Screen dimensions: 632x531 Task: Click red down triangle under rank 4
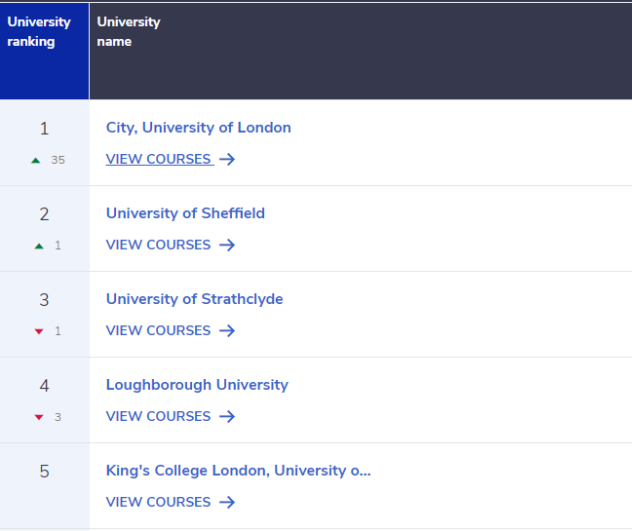click(39, 418)
